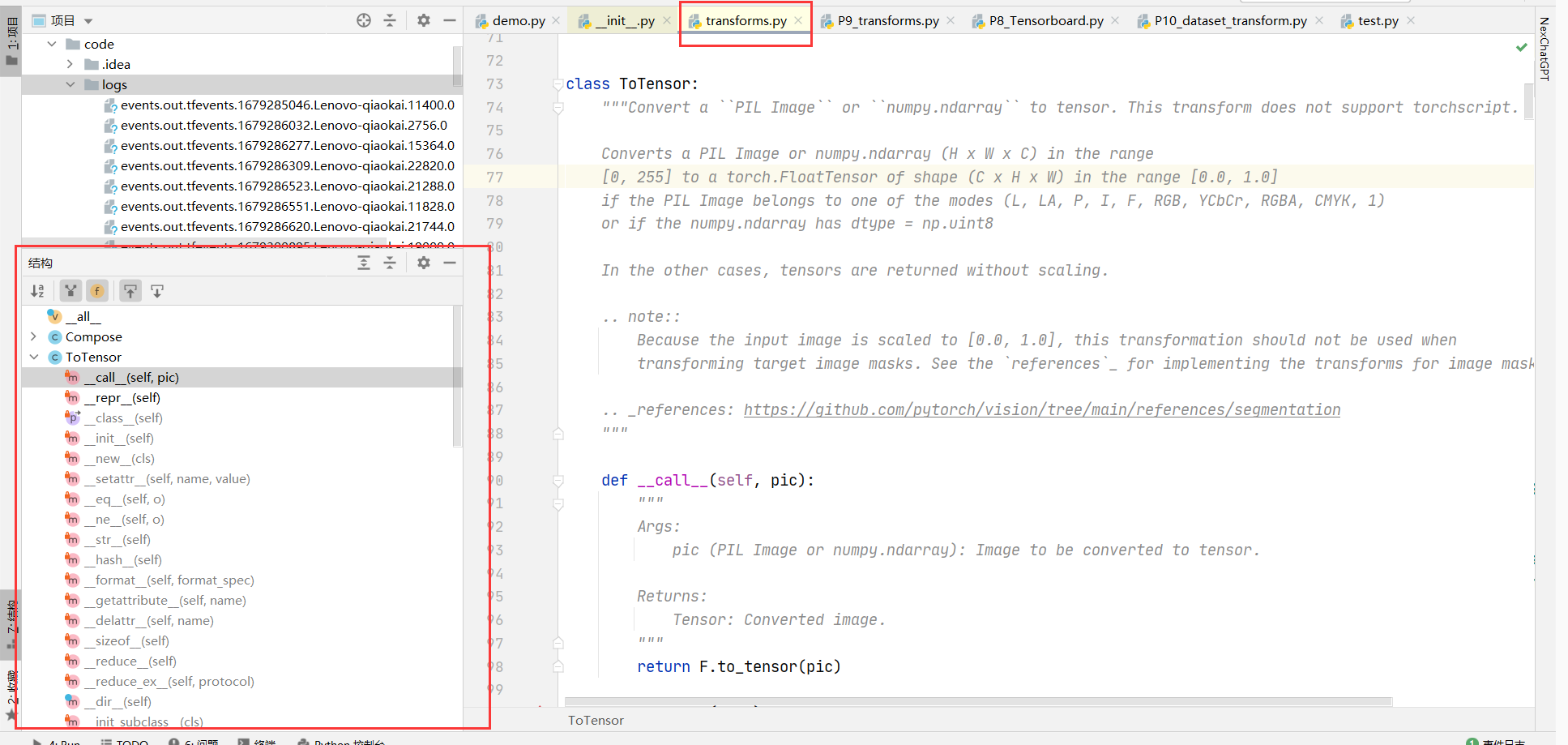
Task: Click the project tree vertical scrollbar
Action: pyautogui.click(x=458, y=66)
